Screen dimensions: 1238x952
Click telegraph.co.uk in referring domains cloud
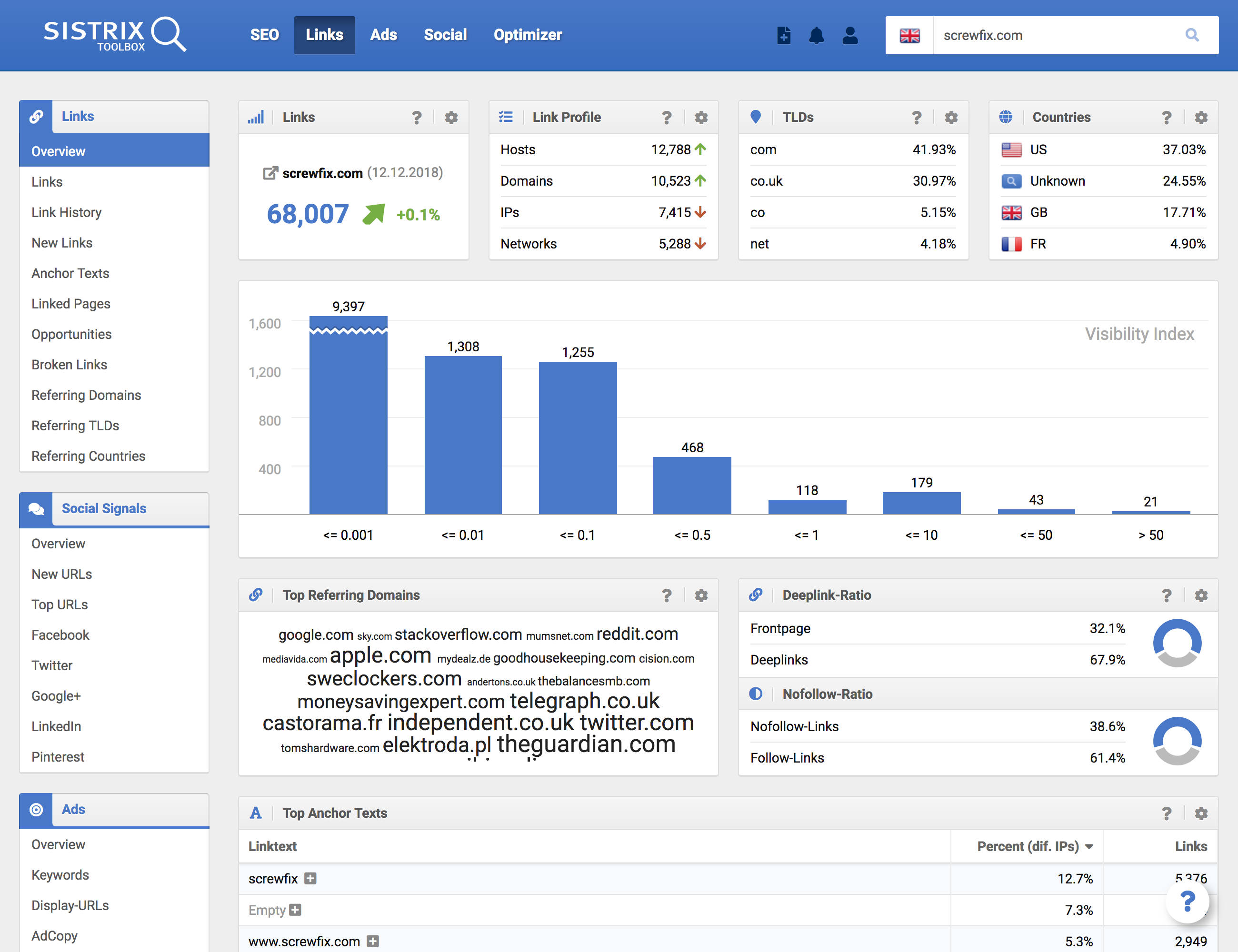click(584, 701)
